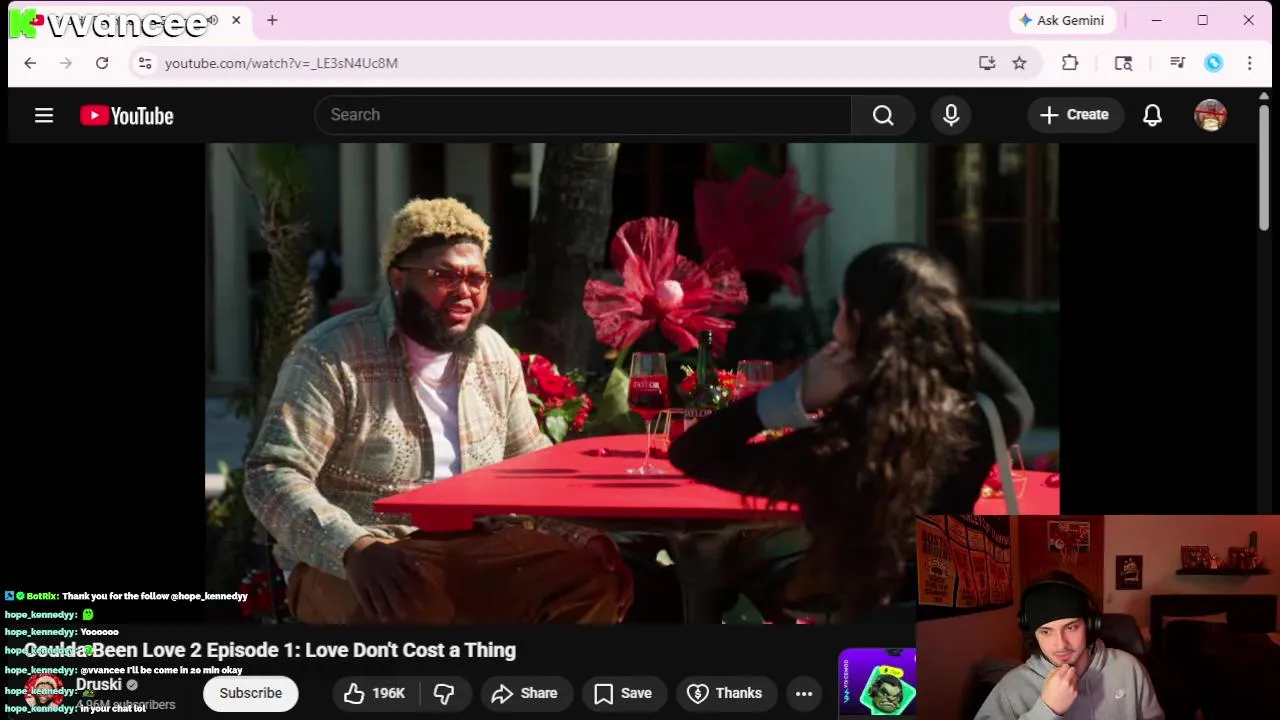
Task: Go to YouTube home via logo
Action: [127, 116]
